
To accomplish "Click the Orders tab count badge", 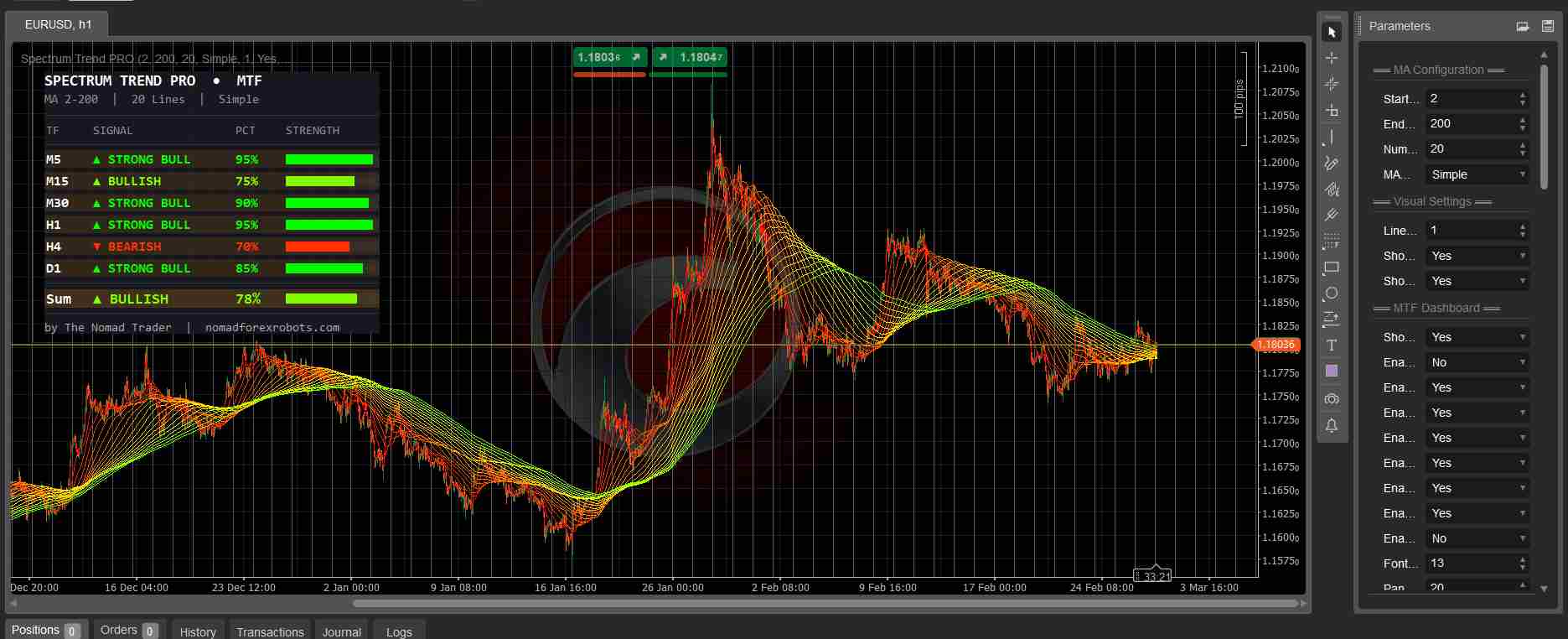I will coord(150,631).
